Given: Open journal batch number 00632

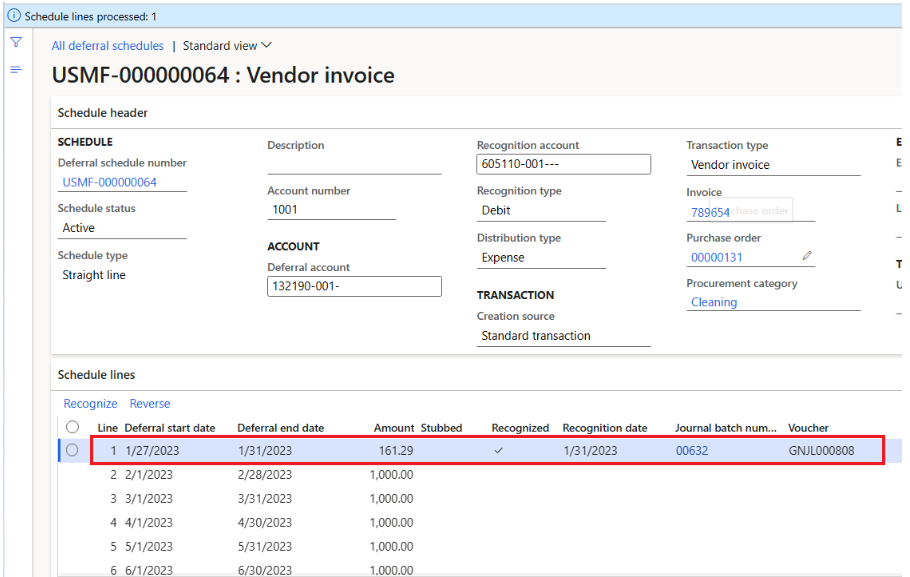Looking at the screenshot, I should point(691,451).
